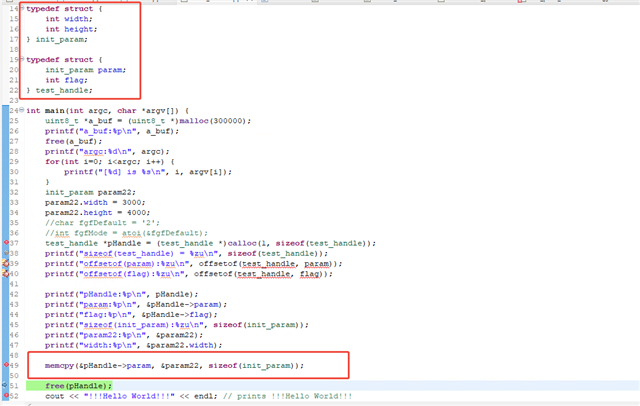
Task: Click the error marker on line 52
Action: pyautogui.click(x=5, y=397)
